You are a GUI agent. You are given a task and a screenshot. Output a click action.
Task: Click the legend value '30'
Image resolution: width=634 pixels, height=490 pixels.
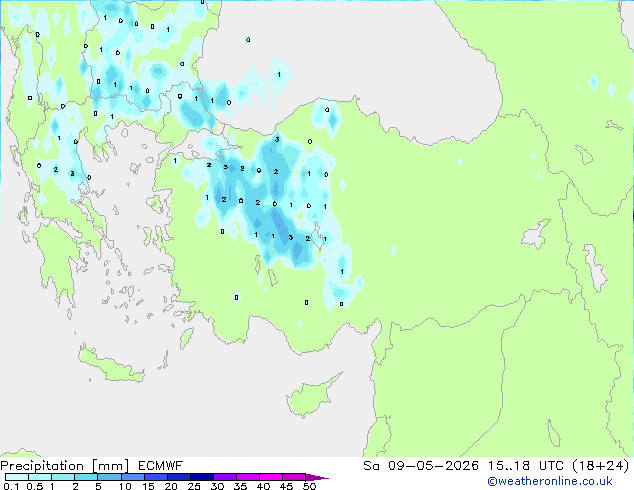(217, 486)
